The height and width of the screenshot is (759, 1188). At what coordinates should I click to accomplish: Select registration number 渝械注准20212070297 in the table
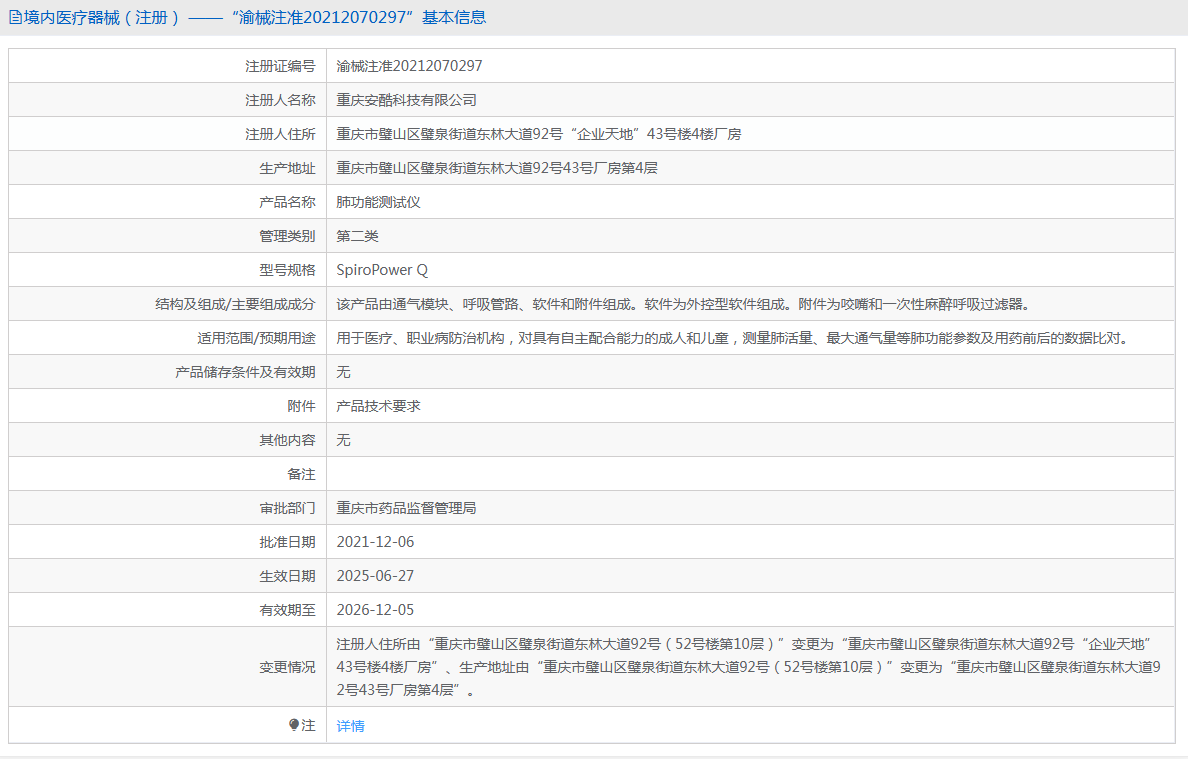coord(409,66)
